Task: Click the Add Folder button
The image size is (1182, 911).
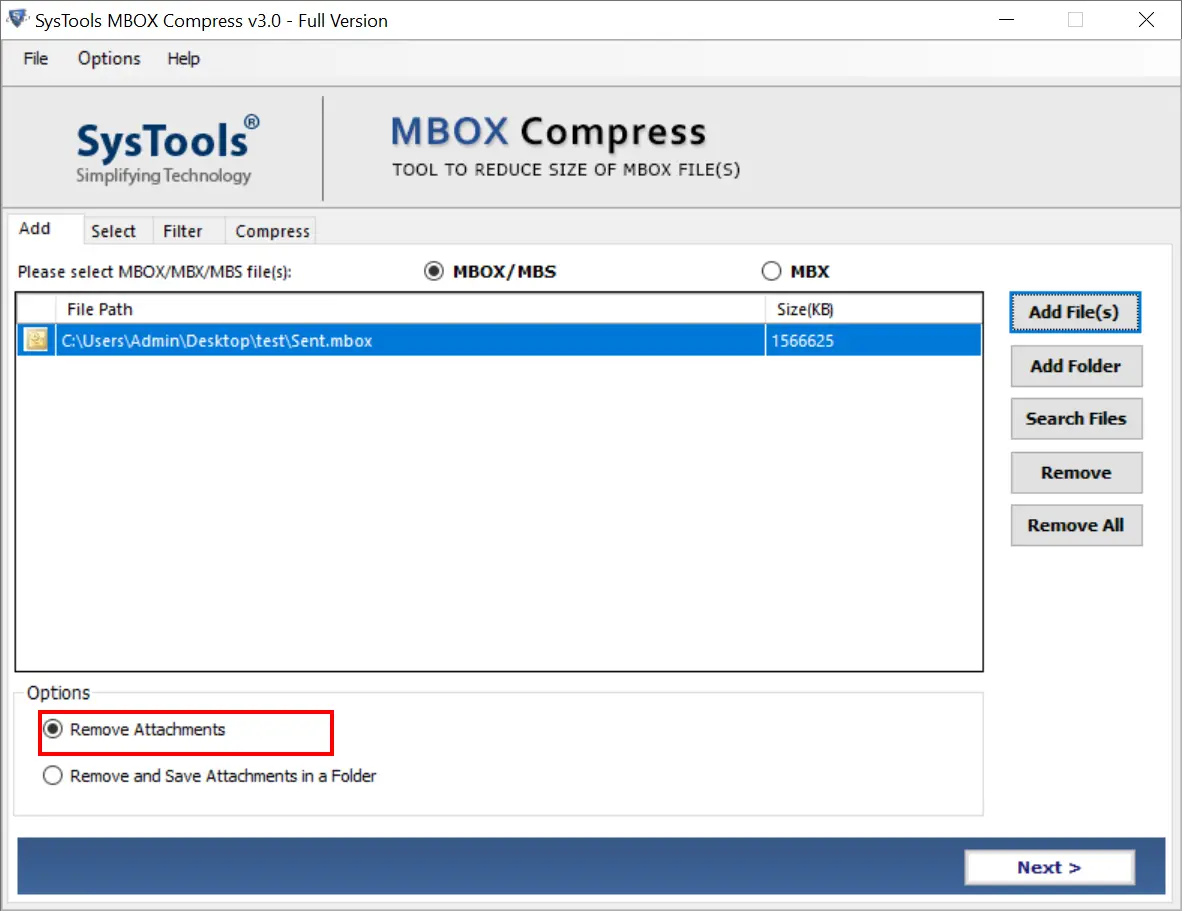Action: pyautogui.click(x=1076, y=366)
